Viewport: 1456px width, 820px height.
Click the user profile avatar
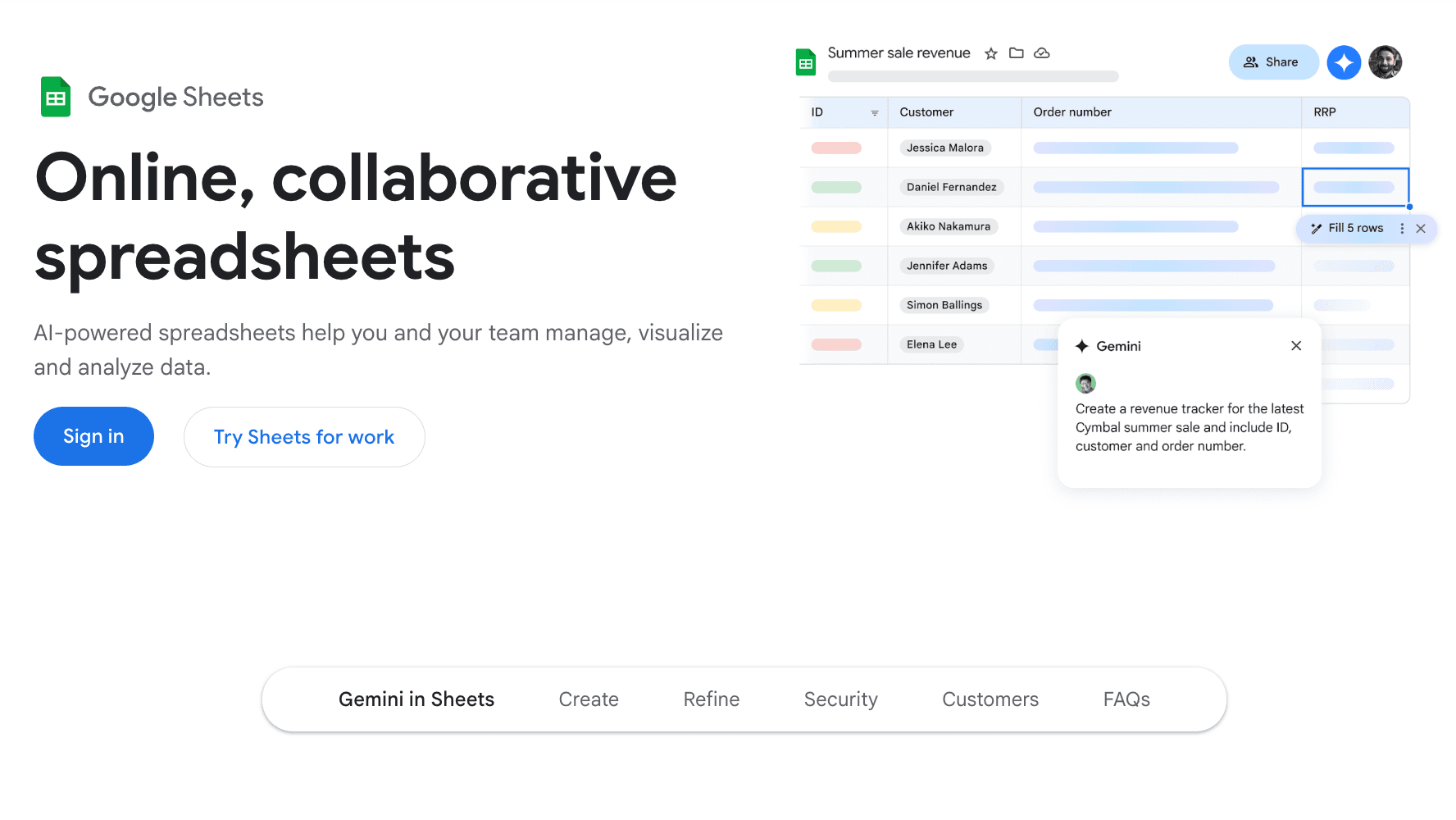(1385, 62)
